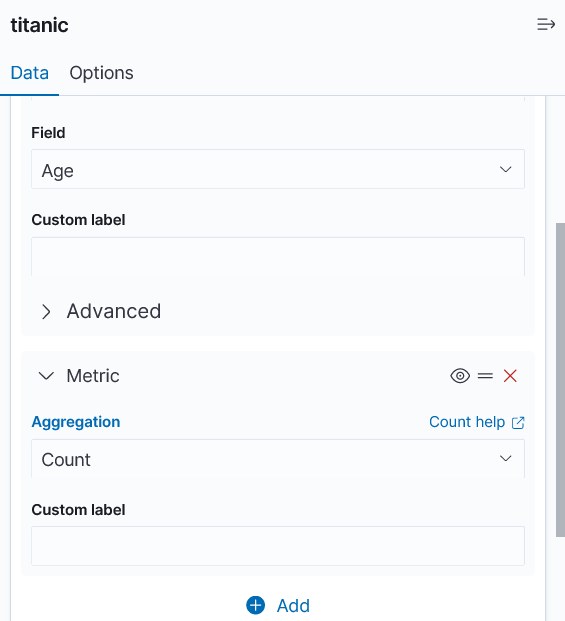This screenshot has height=621, width=565.
Task: Collapse the Metric section chevron
Action: (x=46, y=375)
